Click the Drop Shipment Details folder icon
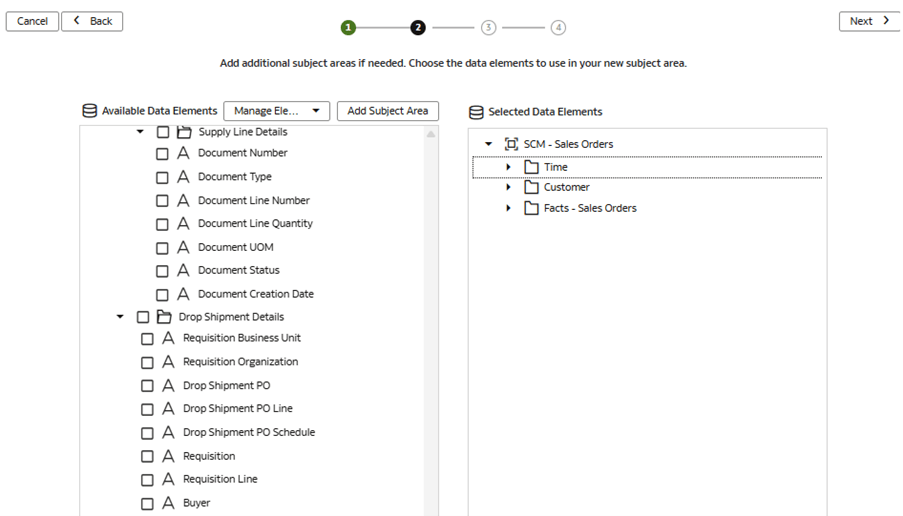The height and width of the screenshot is (516, 903). 164,317
